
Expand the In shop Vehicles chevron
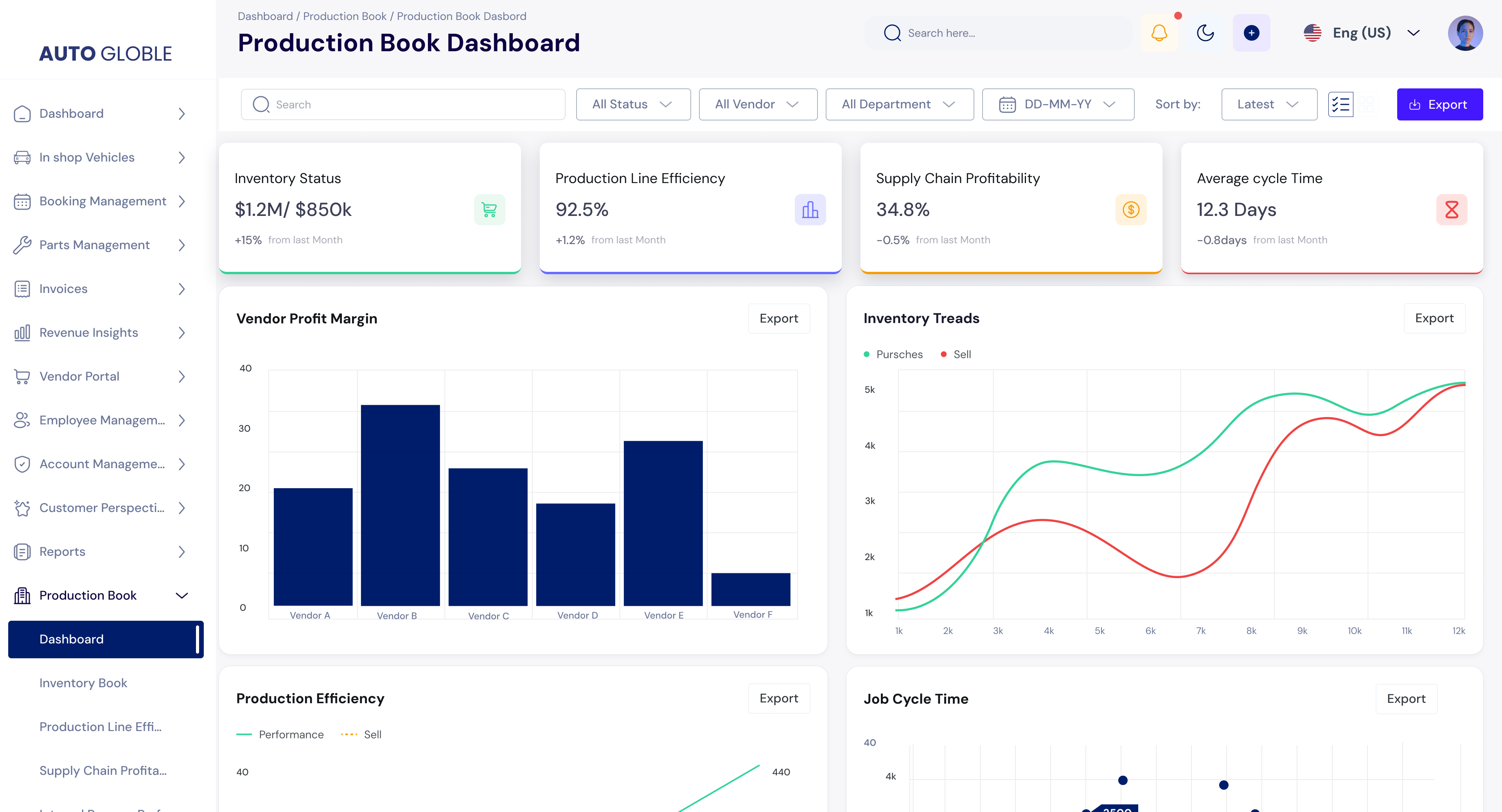182,157
